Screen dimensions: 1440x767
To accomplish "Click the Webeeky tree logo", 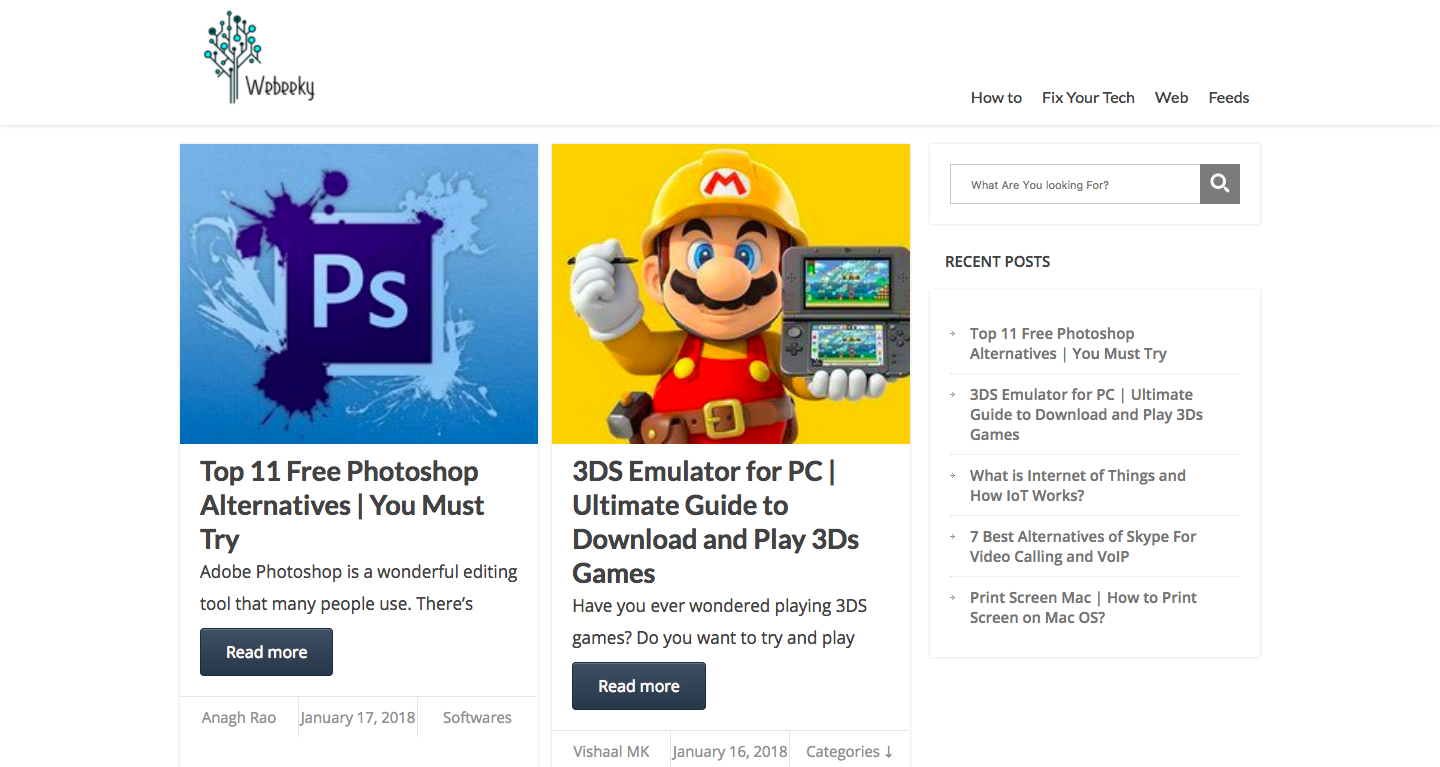I will click(x=259, y=58).
